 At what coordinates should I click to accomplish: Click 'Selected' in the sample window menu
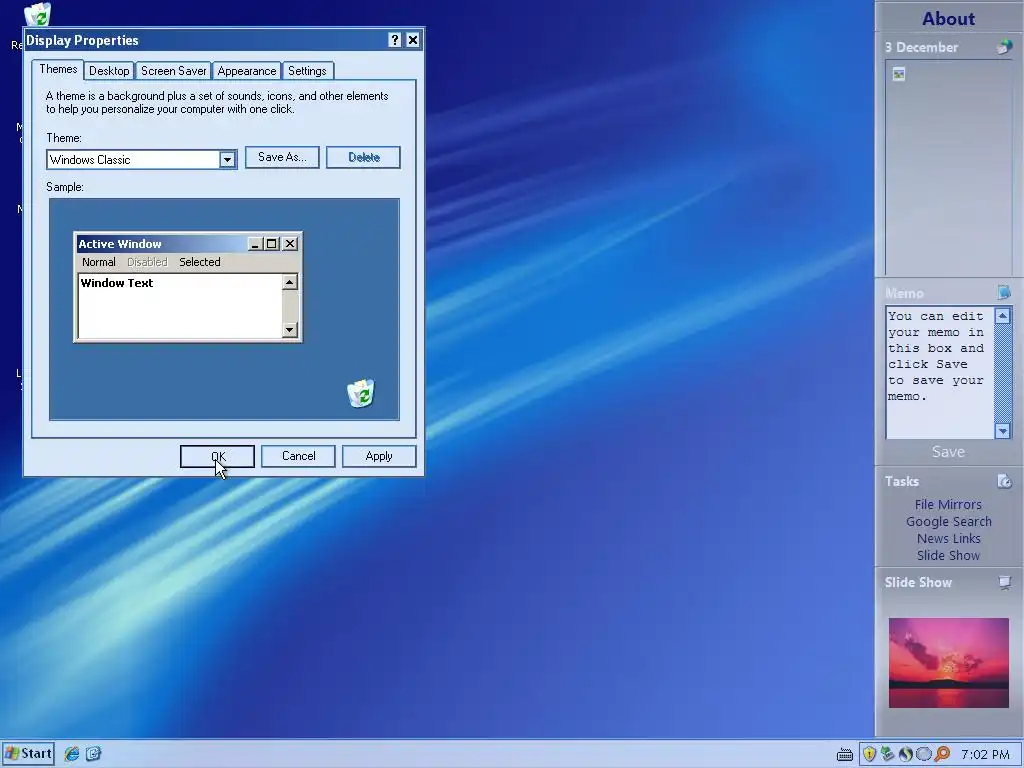click(x=200, y=262)
